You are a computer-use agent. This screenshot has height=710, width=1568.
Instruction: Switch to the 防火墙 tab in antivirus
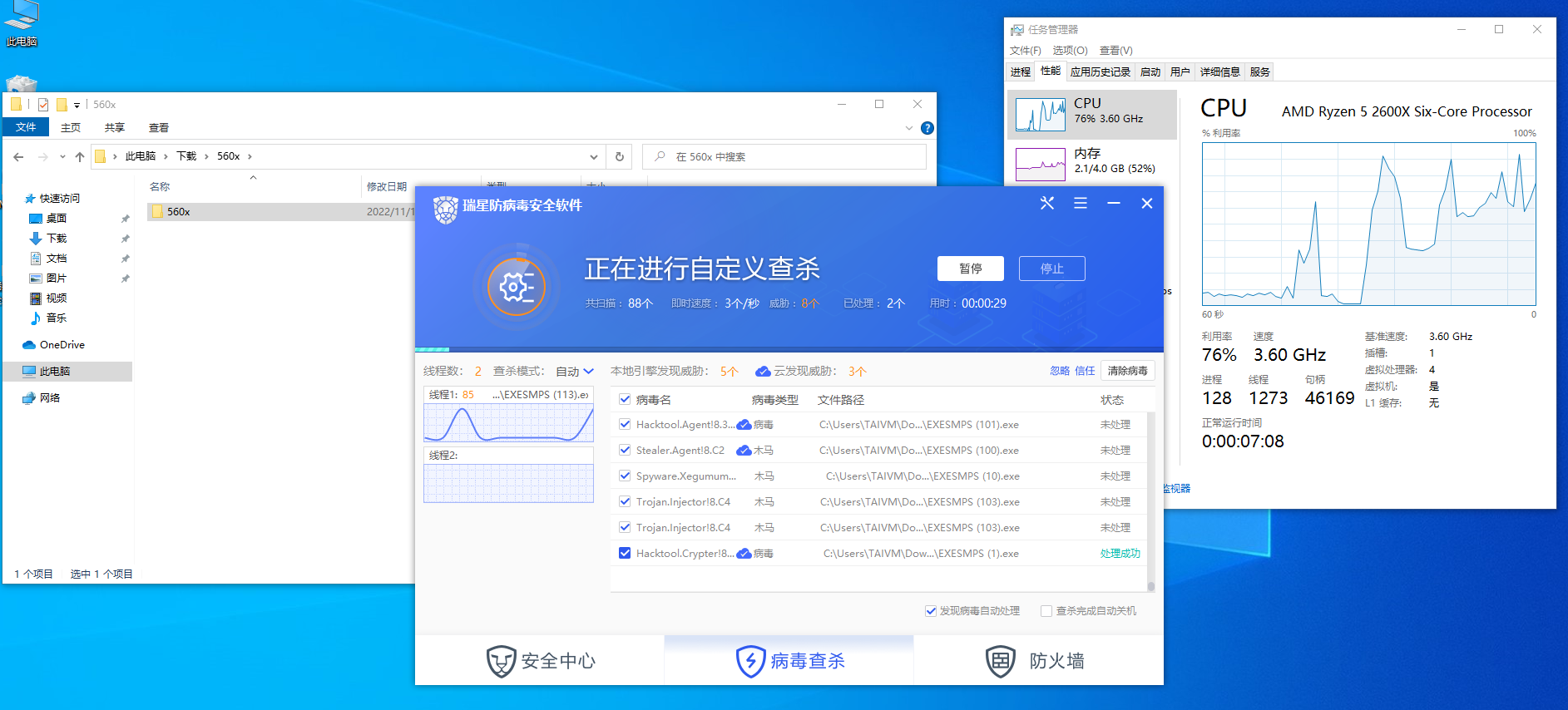pyautogui.click(x=1038, y=661)
